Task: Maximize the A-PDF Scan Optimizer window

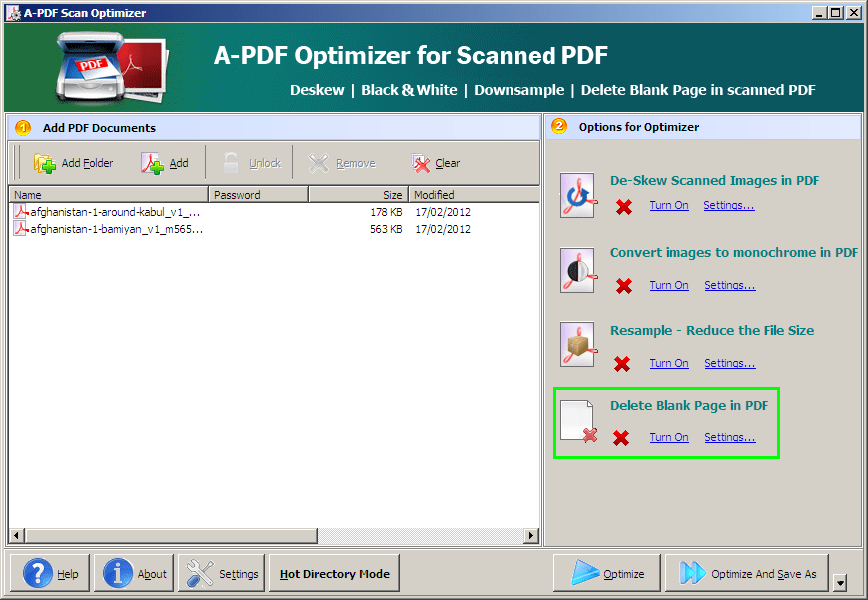Action: point(836,13)
